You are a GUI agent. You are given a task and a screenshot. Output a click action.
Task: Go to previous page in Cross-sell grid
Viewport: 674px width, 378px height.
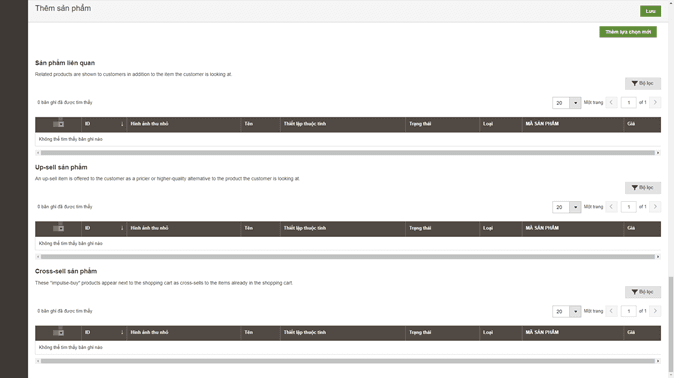[611, 311]
